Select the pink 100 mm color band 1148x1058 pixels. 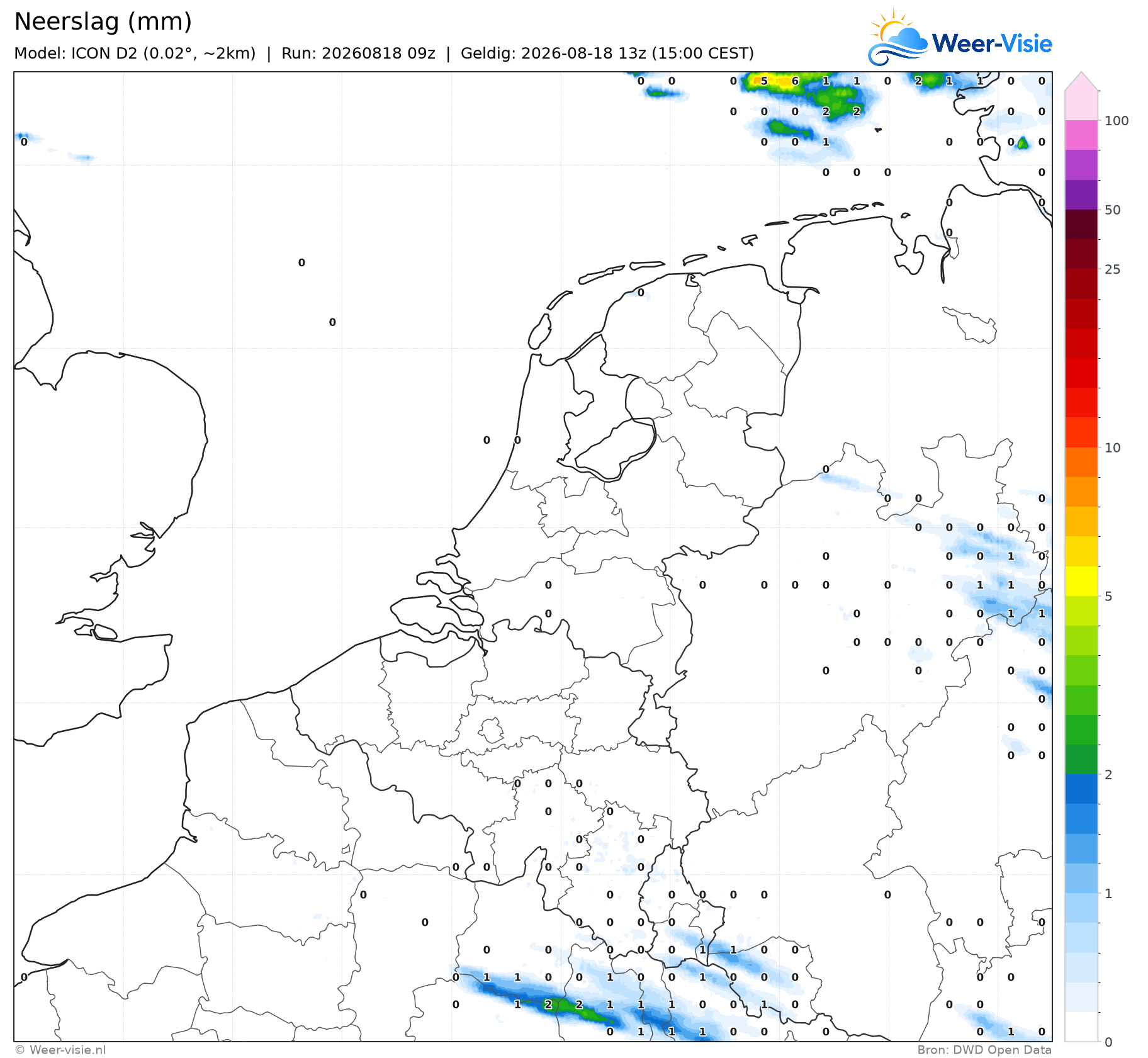[x=1081, y=135]
